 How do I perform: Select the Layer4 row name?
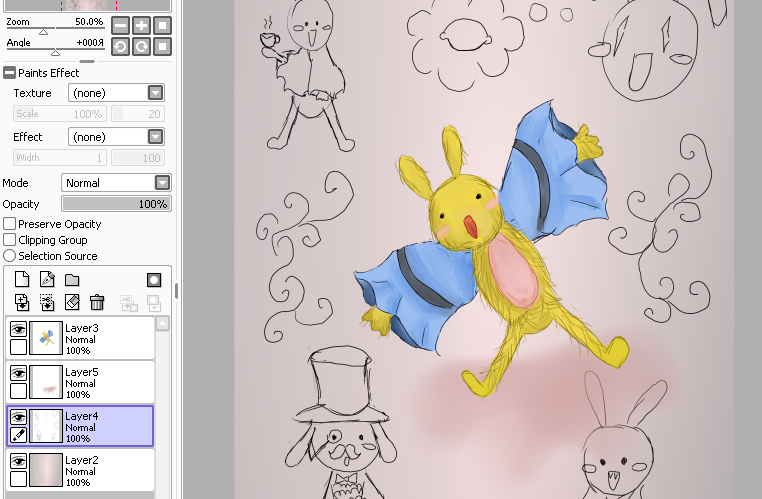tap(82, 416)
